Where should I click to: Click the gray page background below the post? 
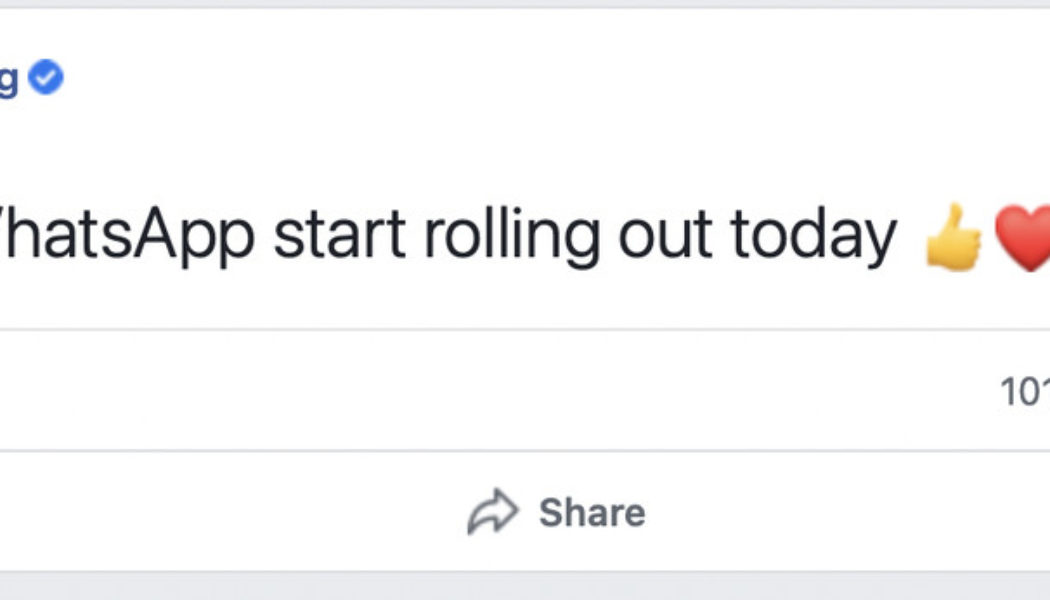(x=525, y=588)
